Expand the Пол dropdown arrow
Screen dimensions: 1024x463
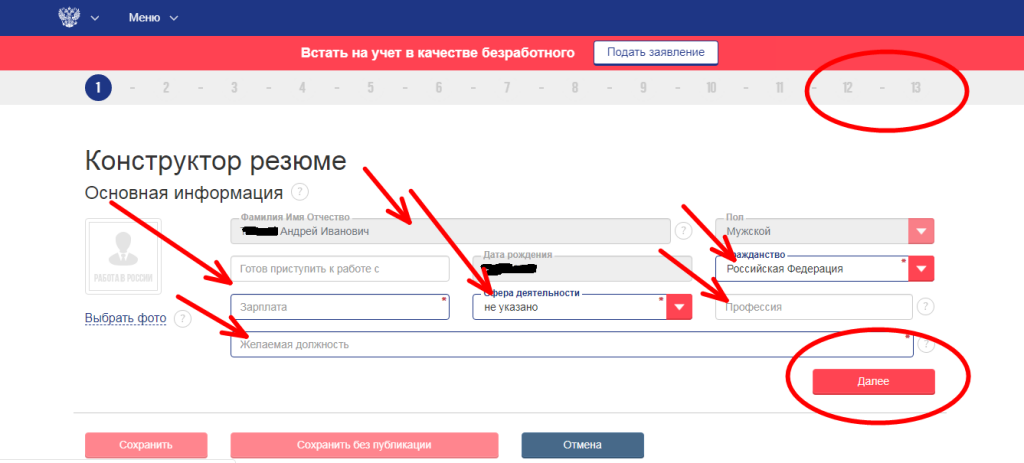point(920,231)
